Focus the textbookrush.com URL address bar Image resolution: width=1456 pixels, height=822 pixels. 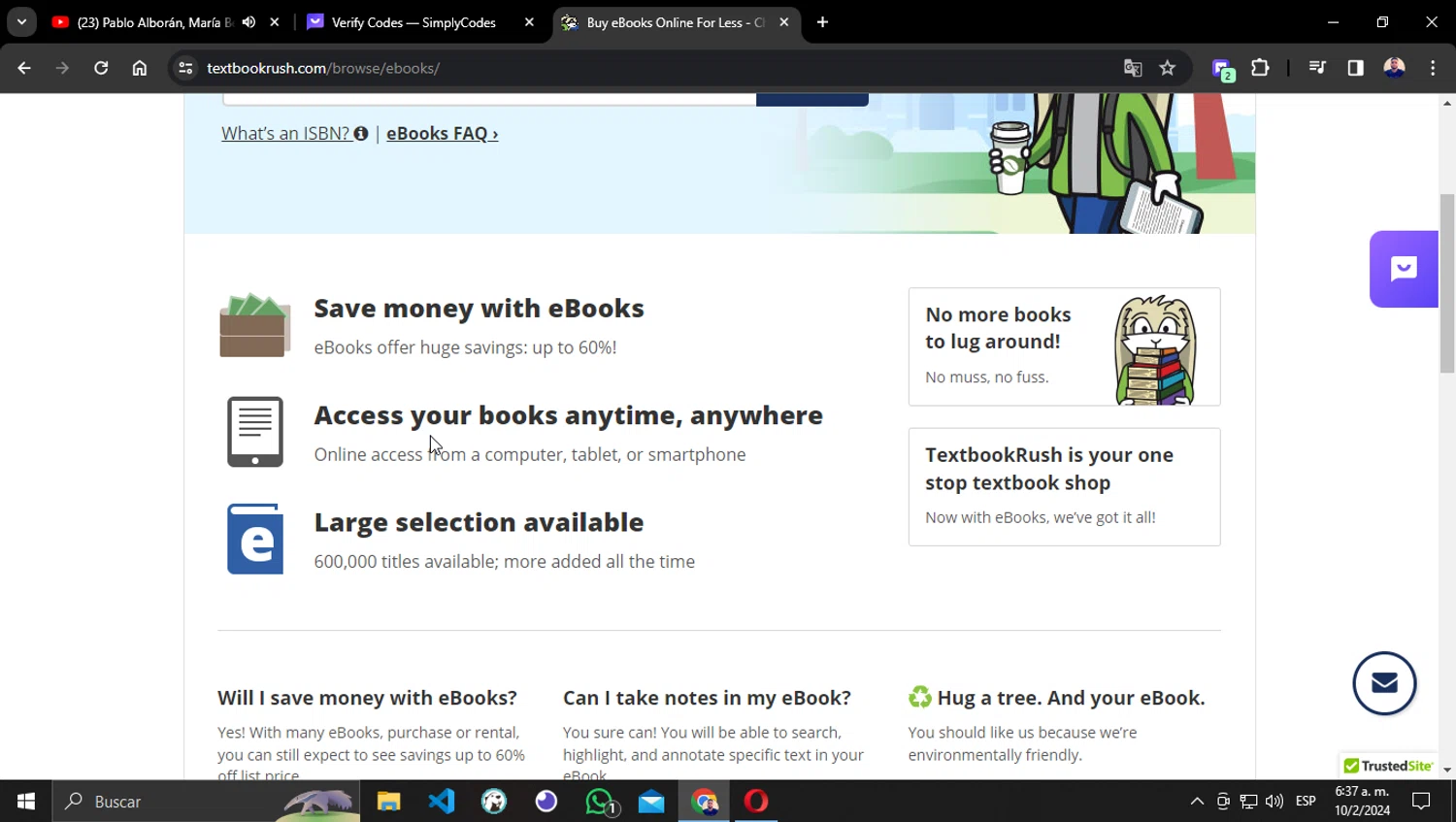[x=641, y=68]
